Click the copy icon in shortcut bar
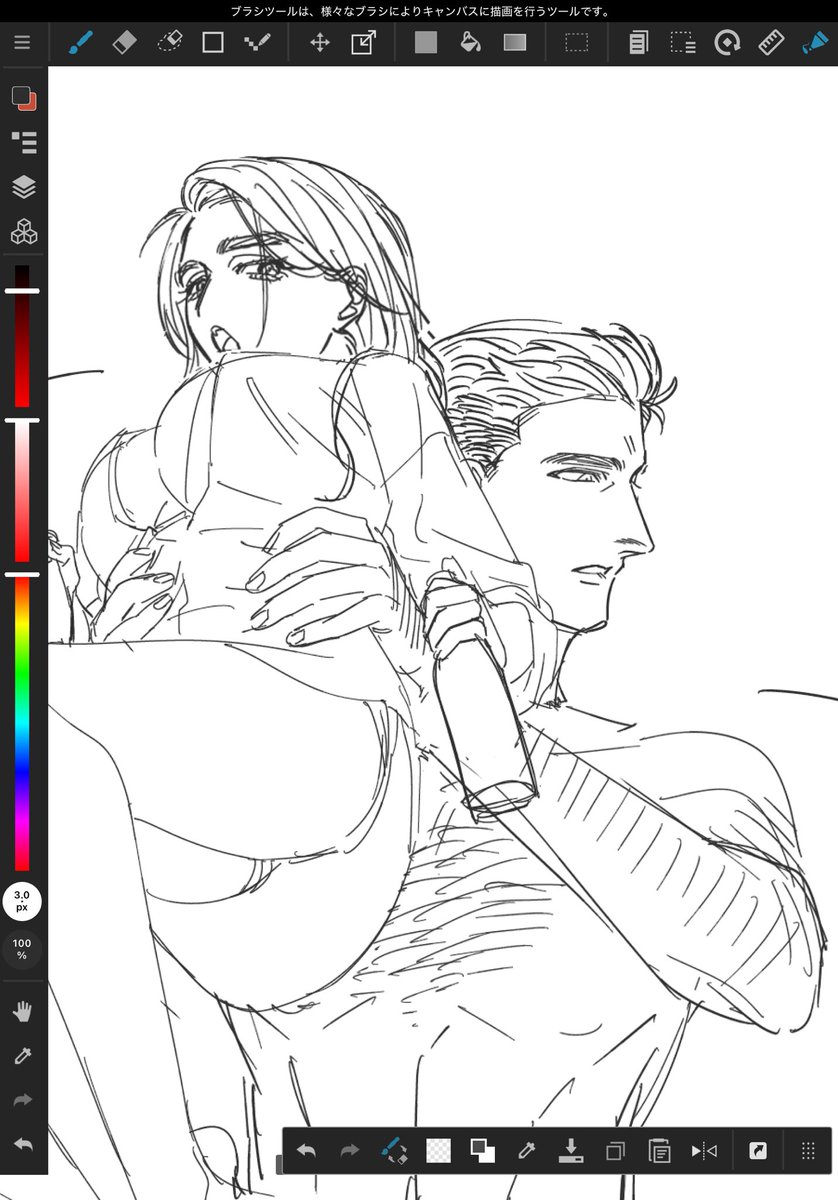The image size is (838, 1200). [x=615, y=1151]
